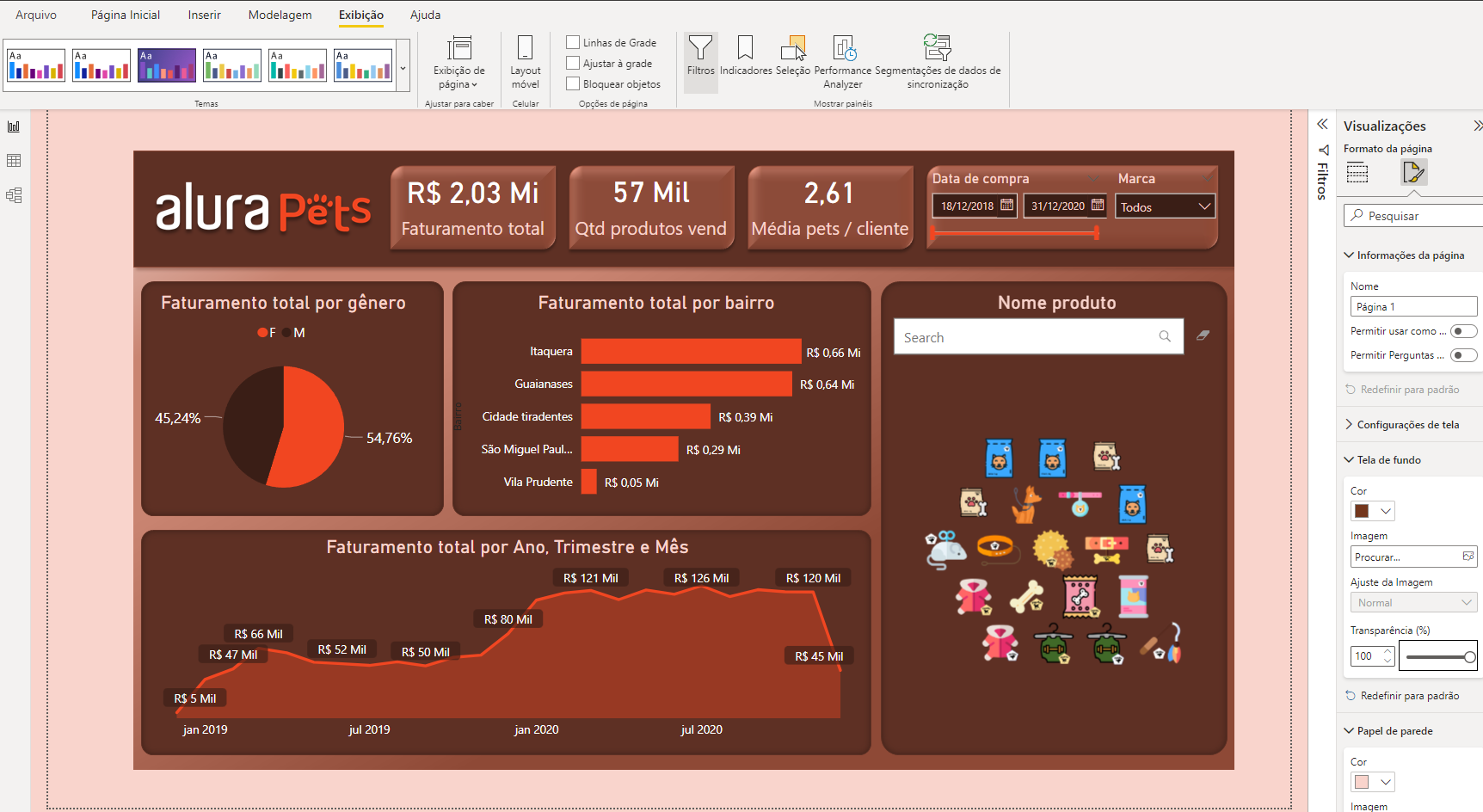This screenshot has width=1483, height=812.
Task: Switch to Model view in sidebar
Action: [x=14, y=195]
